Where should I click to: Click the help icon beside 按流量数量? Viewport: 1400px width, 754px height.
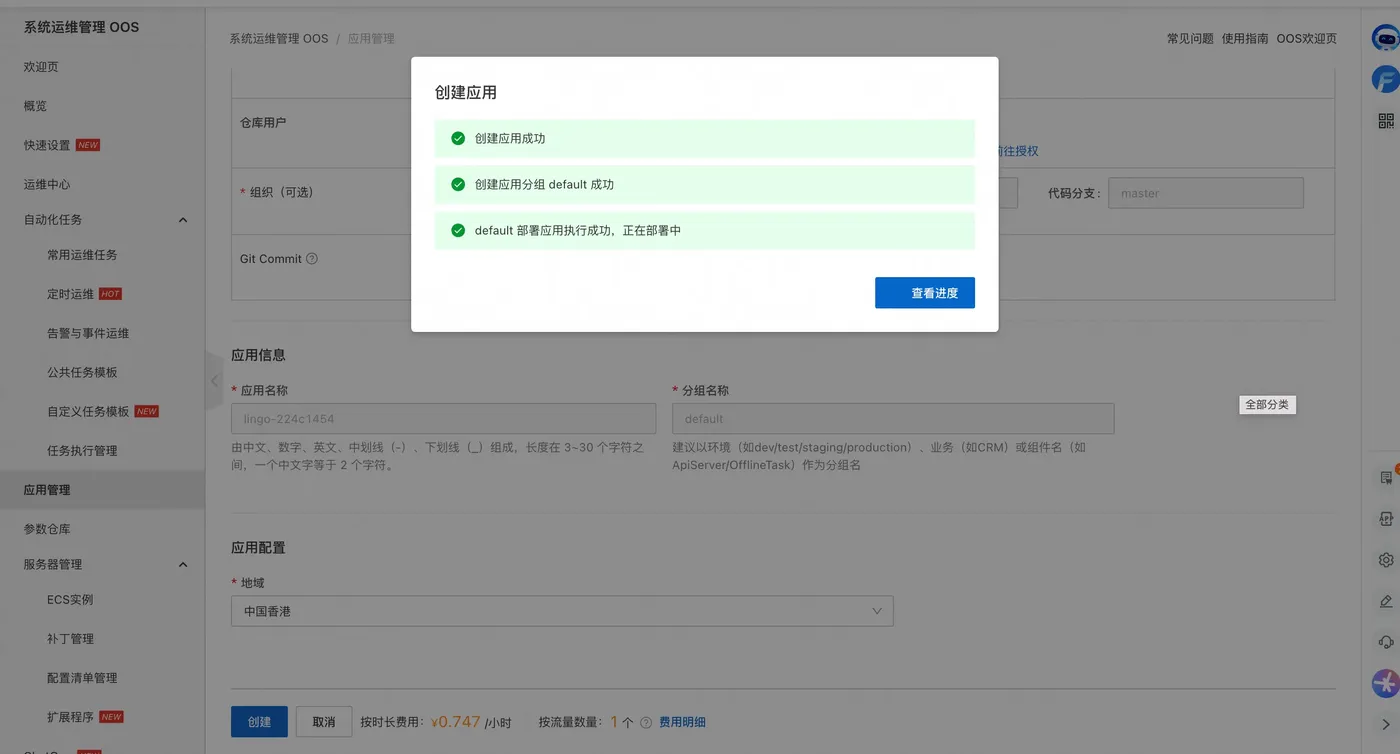646,722
